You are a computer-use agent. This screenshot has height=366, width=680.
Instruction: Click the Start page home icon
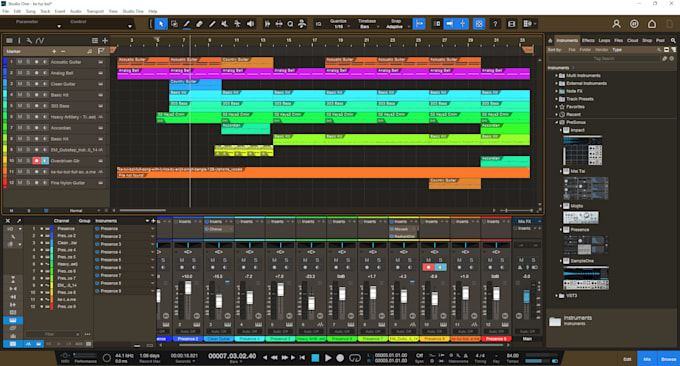[652, 24]
